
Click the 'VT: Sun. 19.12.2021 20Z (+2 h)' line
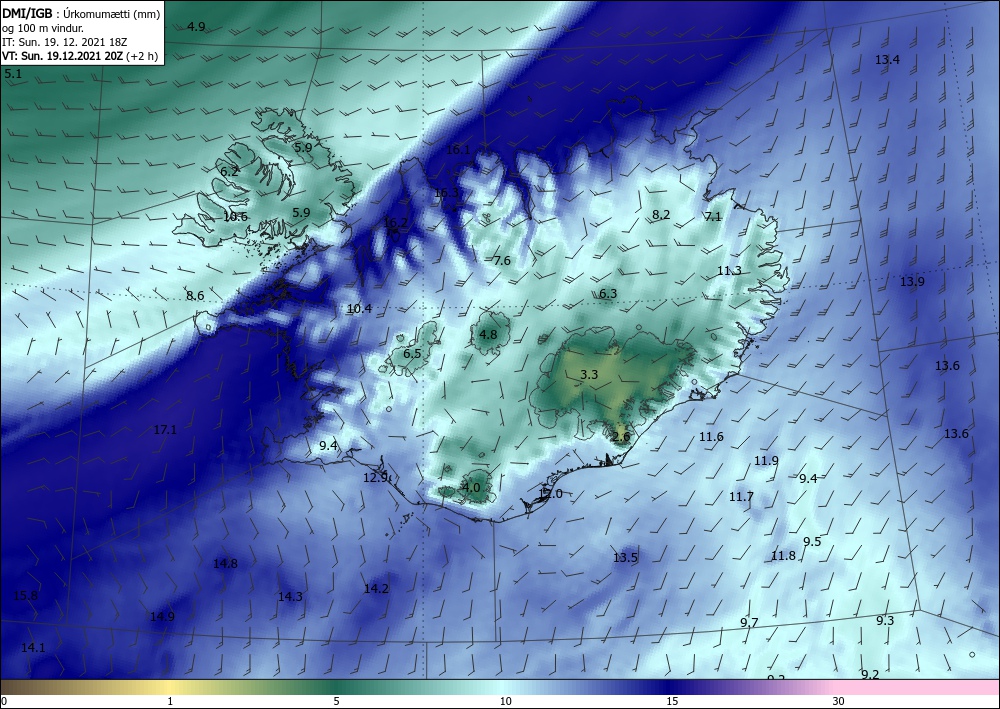click(80, 56)
